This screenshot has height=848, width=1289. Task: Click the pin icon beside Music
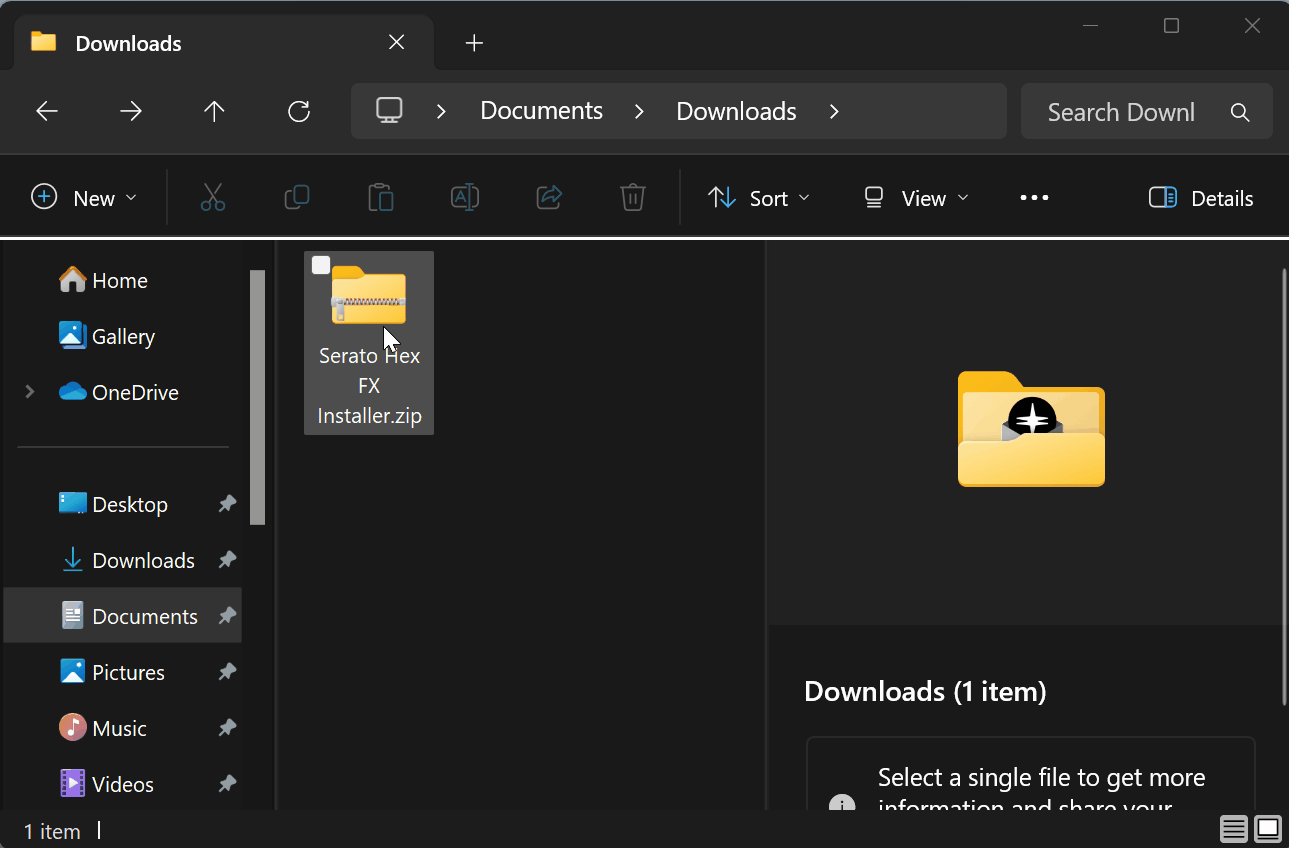coord(227,728)
